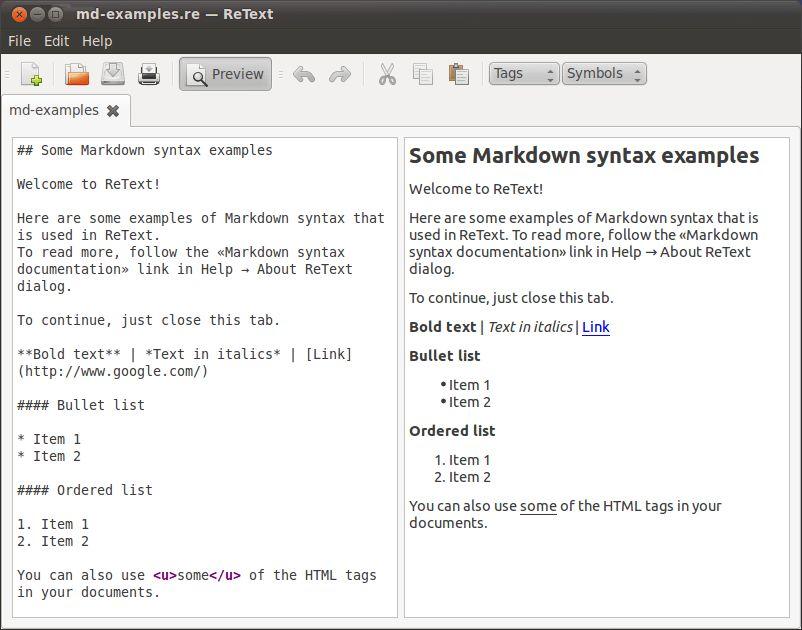This screenshot has height=630, width=802.
Task: Expand the Symbols dropdown
Action: click(604, 74)
